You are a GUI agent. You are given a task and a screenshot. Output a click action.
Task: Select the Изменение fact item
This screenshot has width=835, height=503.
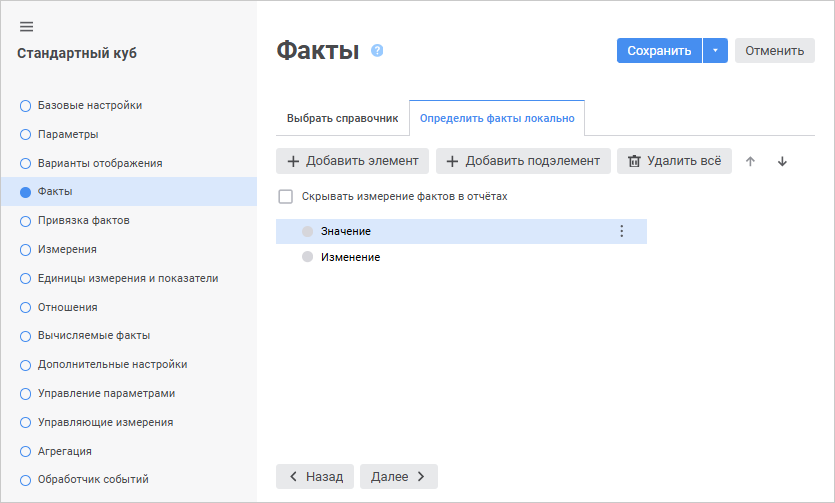click(x=350, y=257)
